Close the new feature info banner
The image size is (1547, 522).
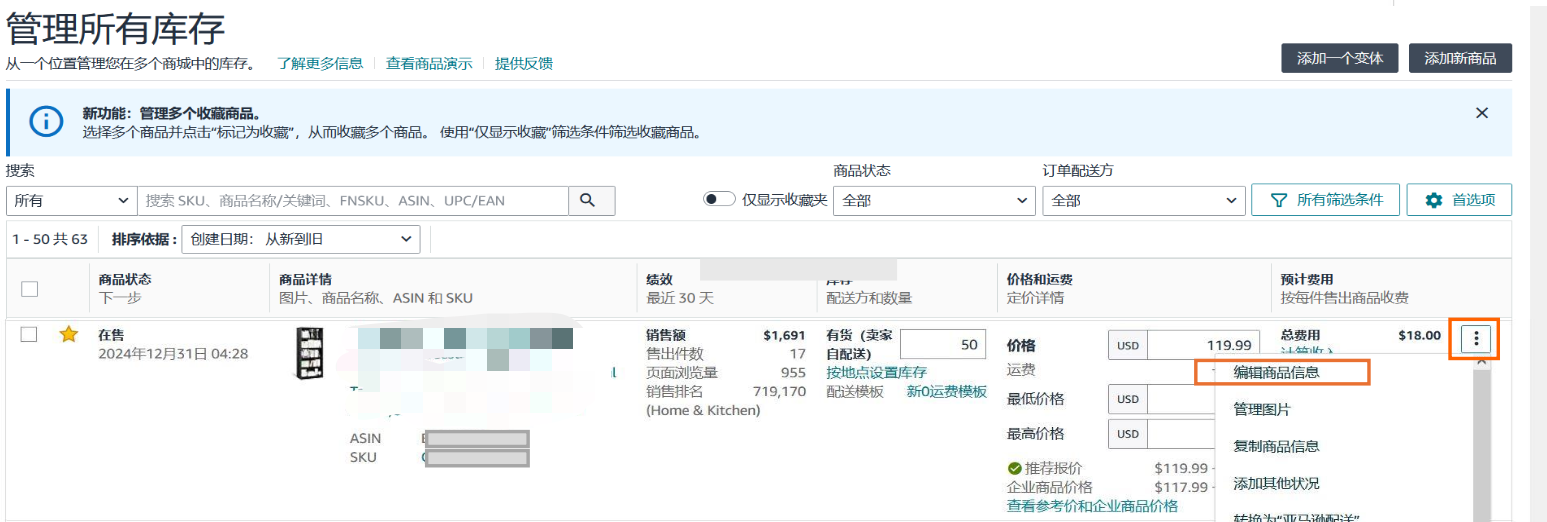pos(1482,113)
